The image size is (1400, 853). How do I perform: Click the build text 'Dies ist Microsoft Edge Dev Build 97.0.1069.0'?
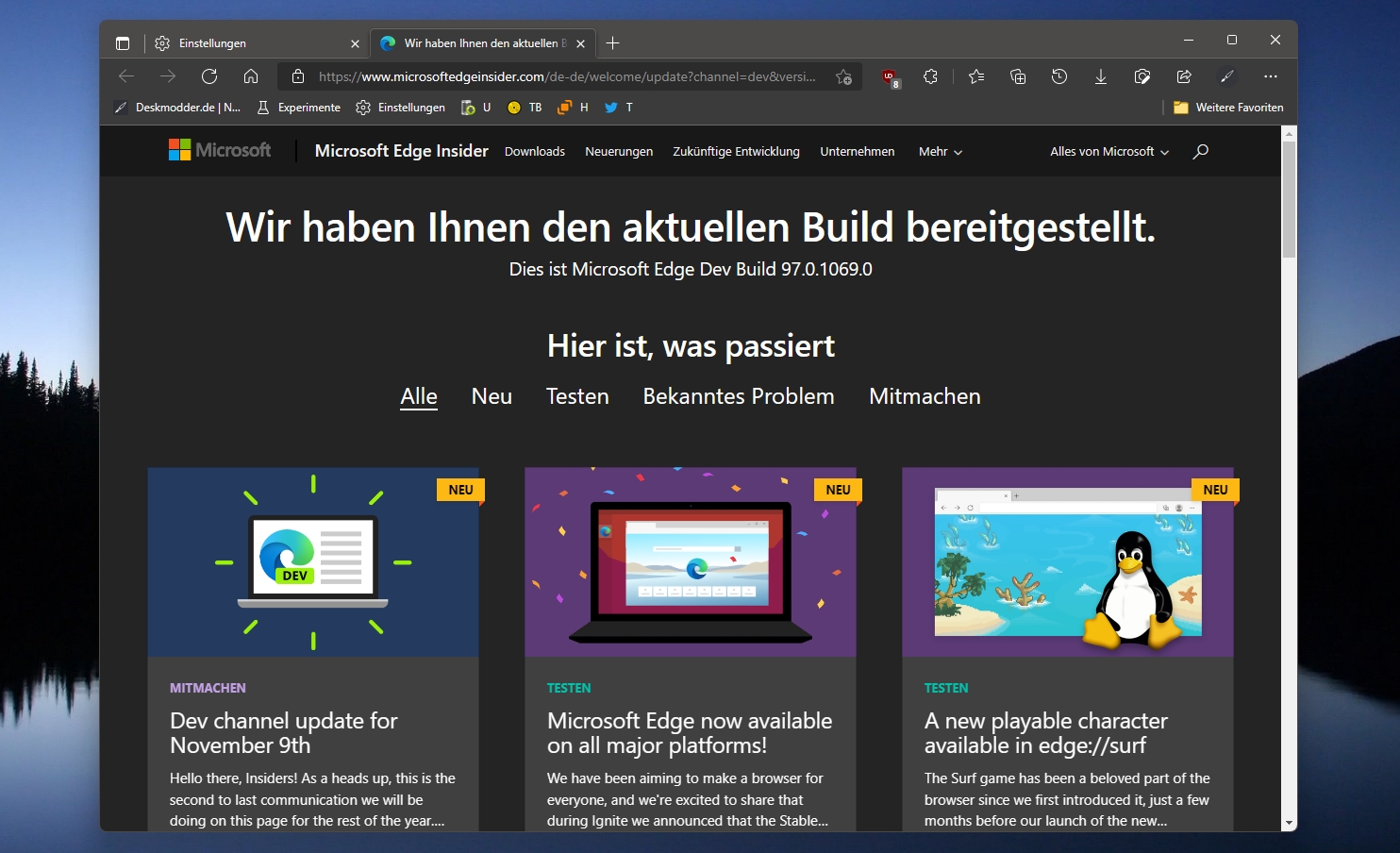(x=691, y=269)
